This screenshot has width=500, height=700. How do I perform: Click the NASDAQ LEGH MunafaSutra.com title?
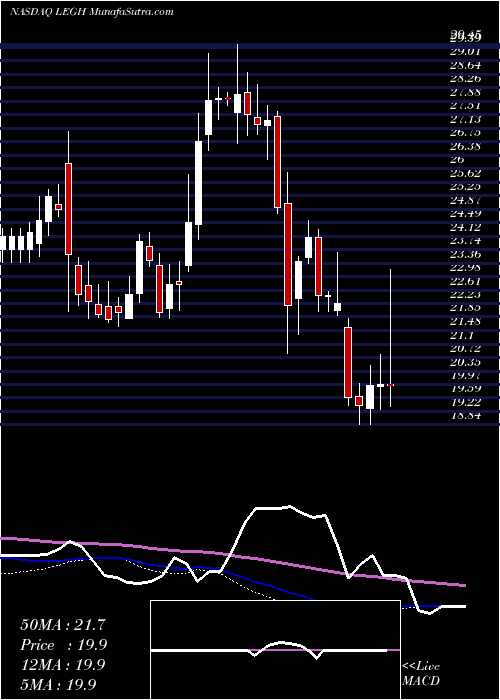tap(91, 12)
